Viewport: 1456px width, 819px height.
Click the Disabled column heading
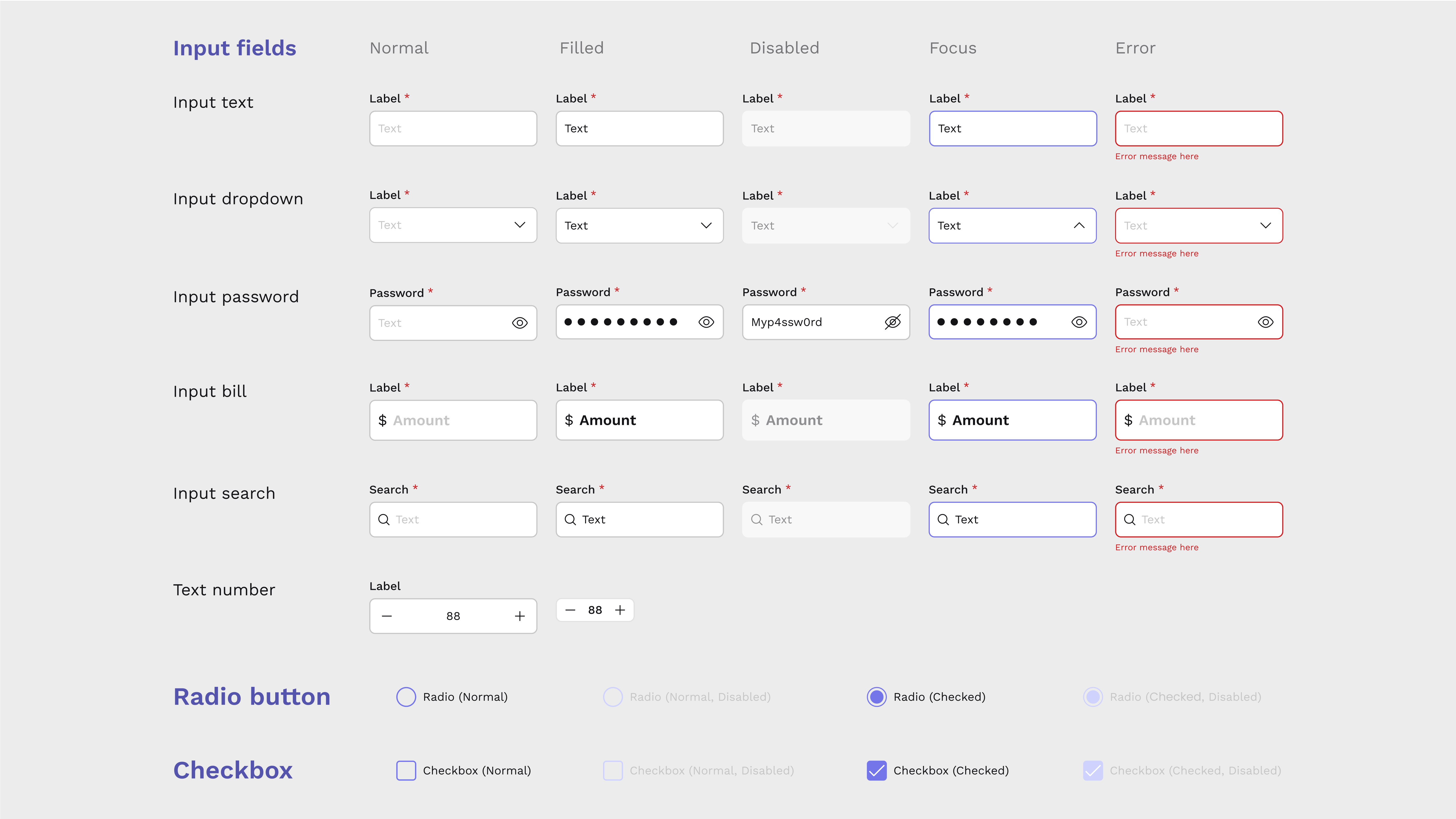click(784, 48)
